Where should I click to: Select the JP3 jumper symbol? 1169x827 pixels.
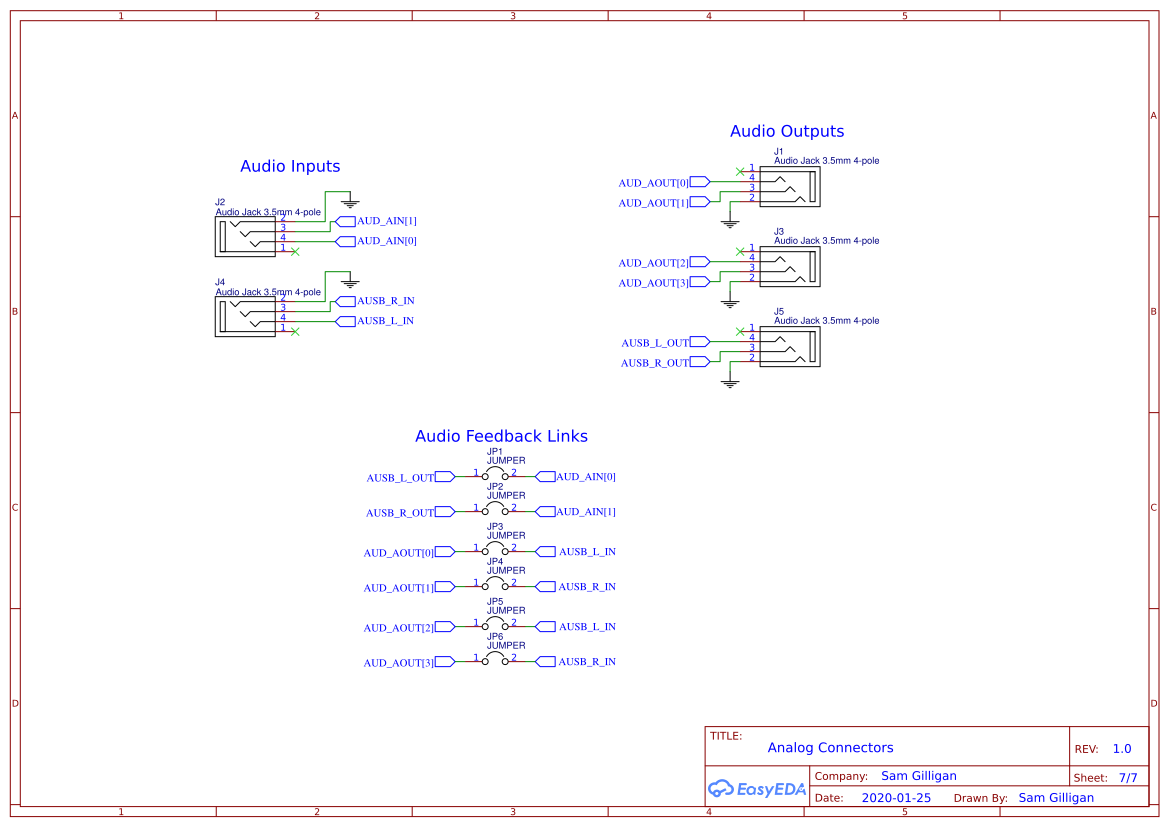493,546
